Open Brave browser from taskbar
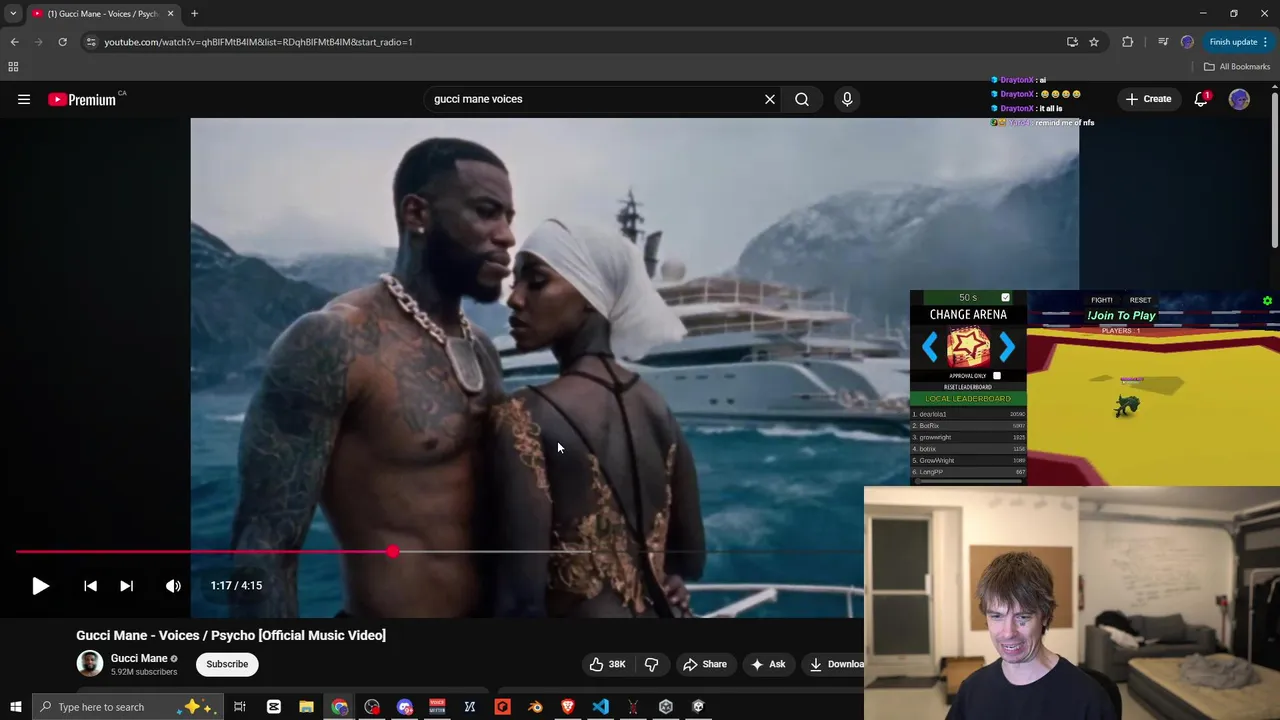This screenshot has height=720, width=1280. pos(567,707)
